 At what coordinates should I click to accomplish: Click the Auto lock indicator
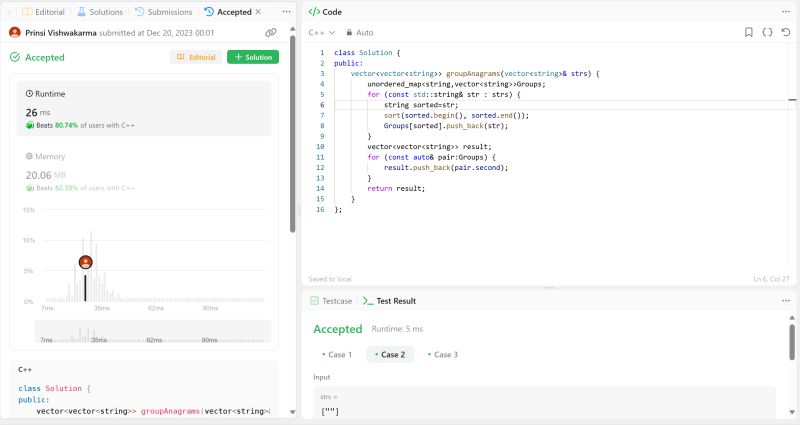(360, 33)
